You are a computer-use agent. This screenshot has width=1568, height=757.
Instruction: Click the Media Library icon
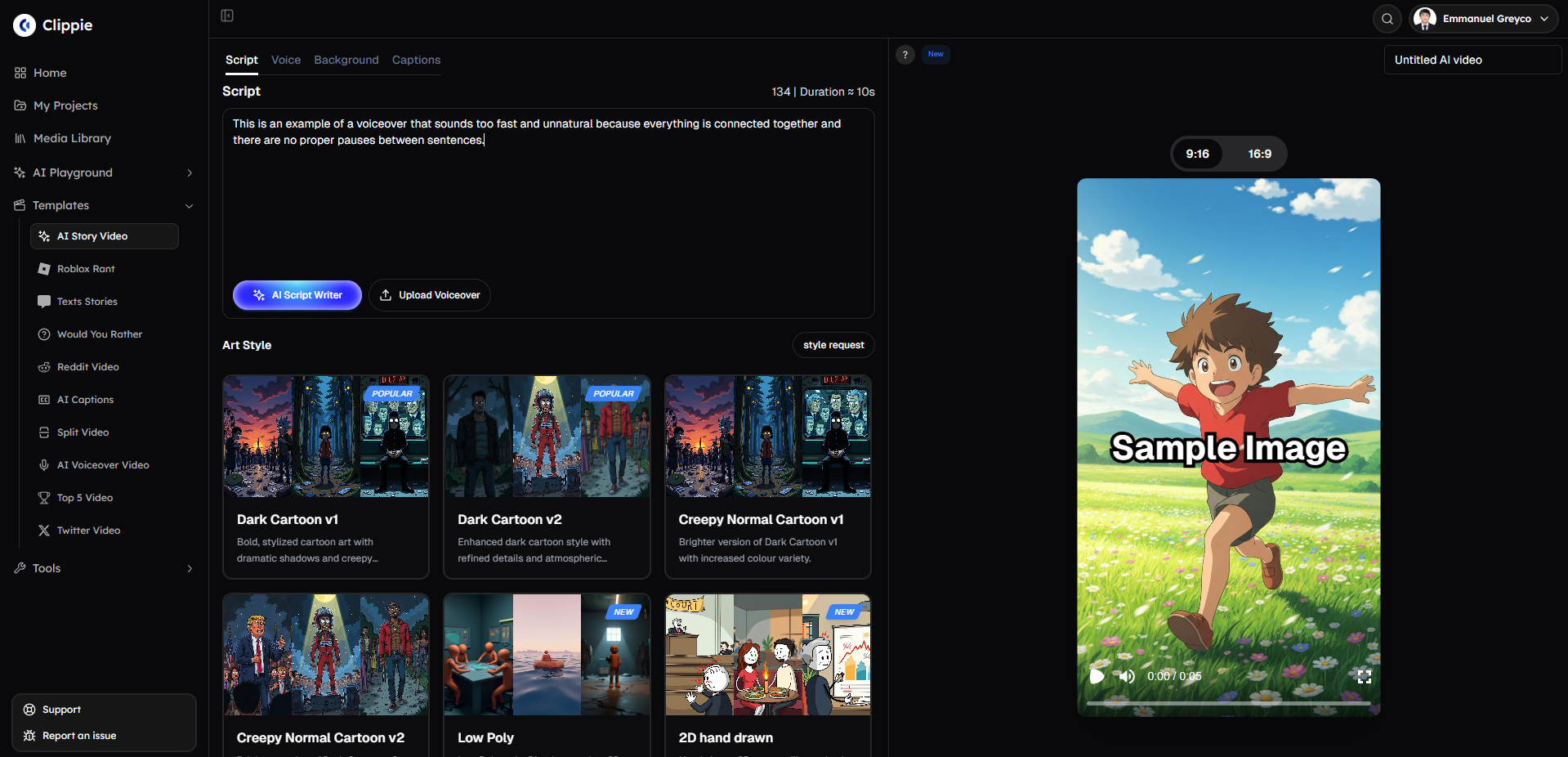click(20, 138)
